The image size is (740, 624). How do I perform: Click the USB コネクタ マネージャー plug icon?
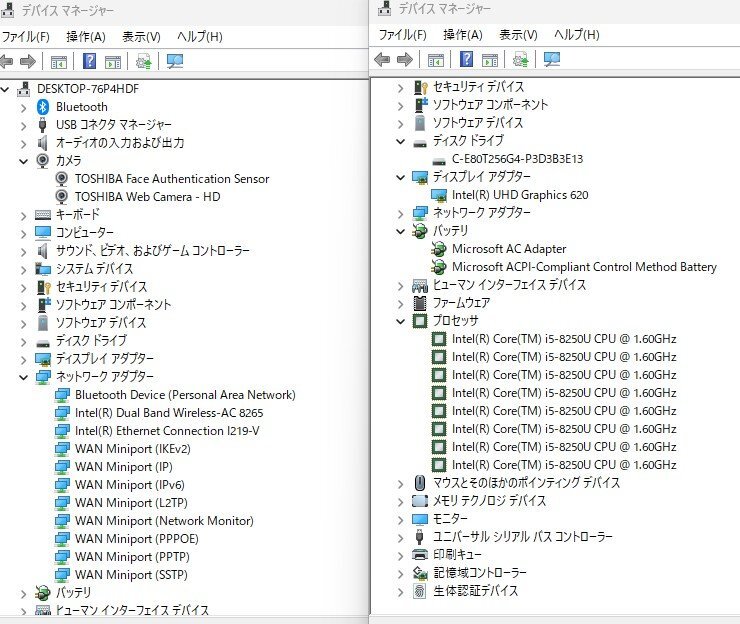click(x=42, y=125)
